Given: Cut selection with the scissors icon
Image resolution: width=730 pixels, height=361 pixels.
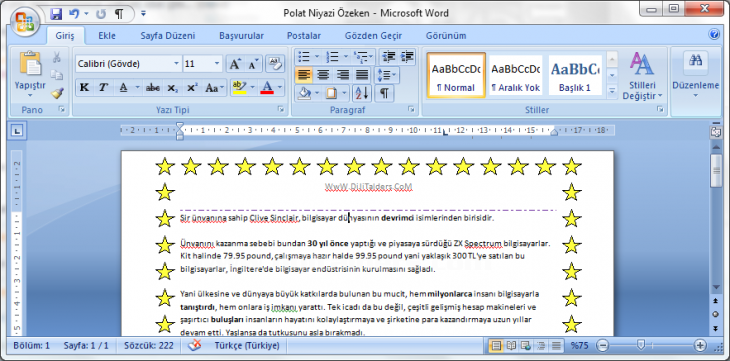Looking at the screenshot, I should point(57,57).
